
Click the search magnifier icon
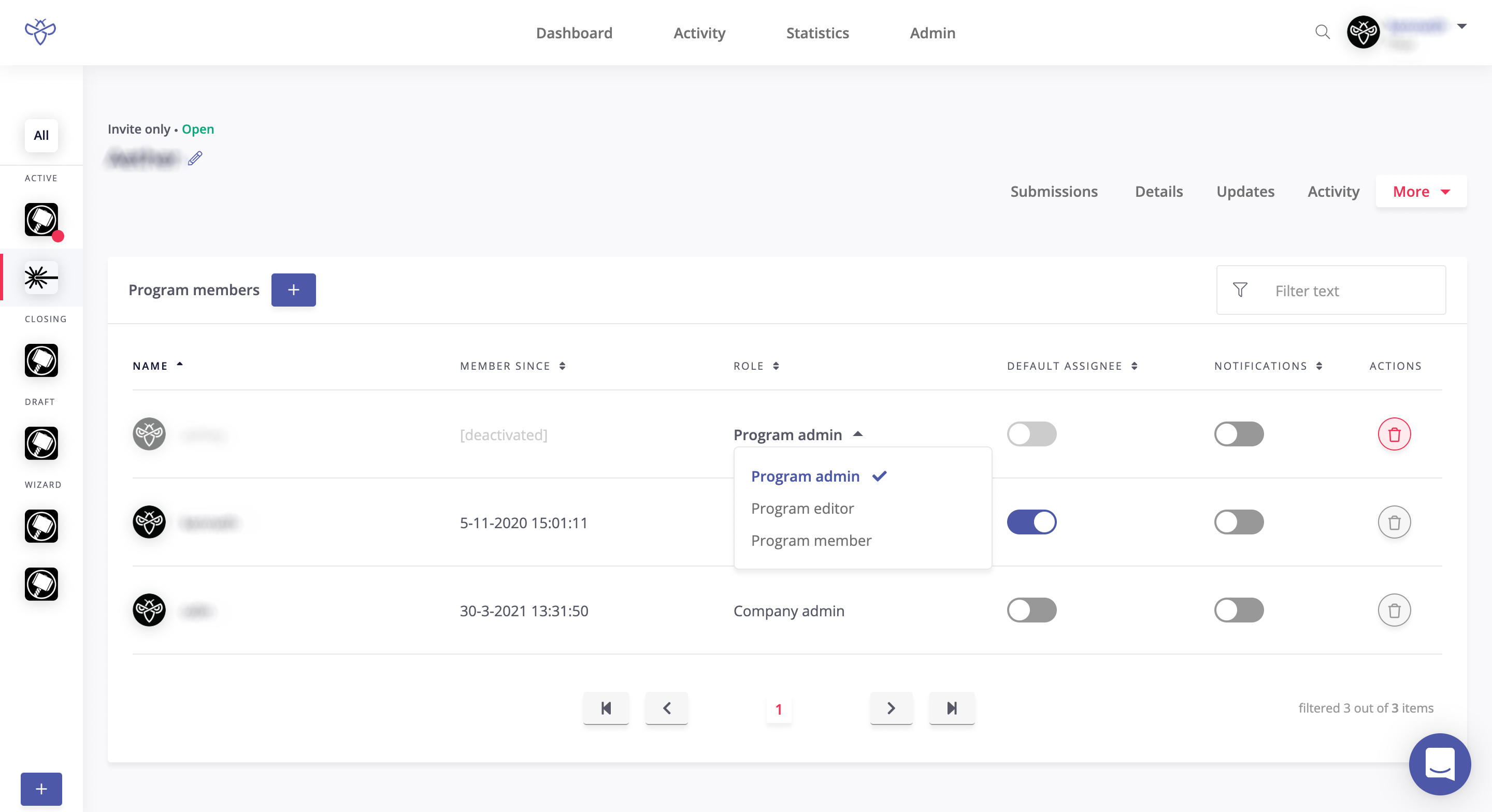click(x=1322, y=32)
